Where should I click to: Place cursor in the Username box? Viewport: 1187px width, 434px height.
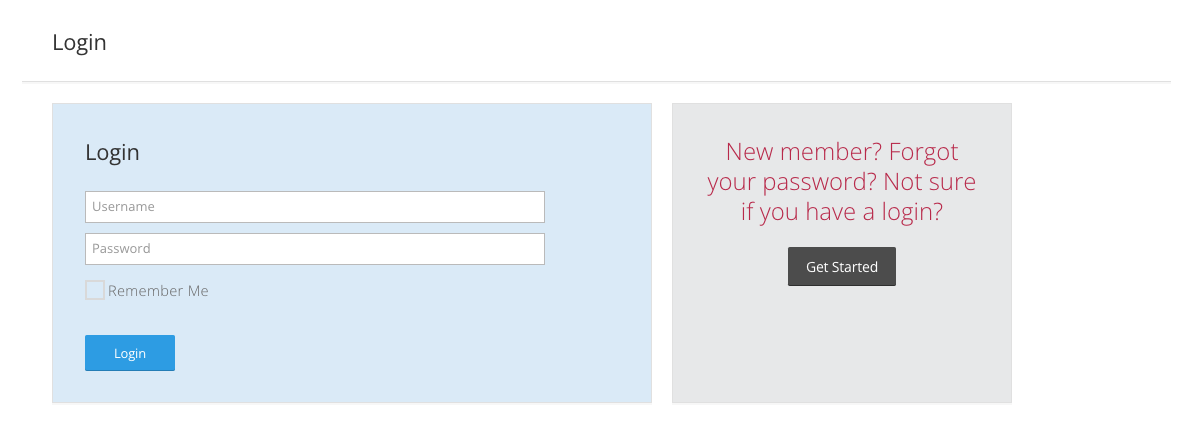click(x=314, y=207)
